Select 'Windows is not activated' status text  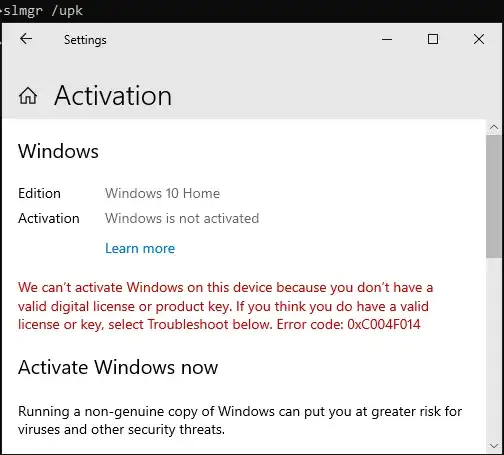pos(182,218)
